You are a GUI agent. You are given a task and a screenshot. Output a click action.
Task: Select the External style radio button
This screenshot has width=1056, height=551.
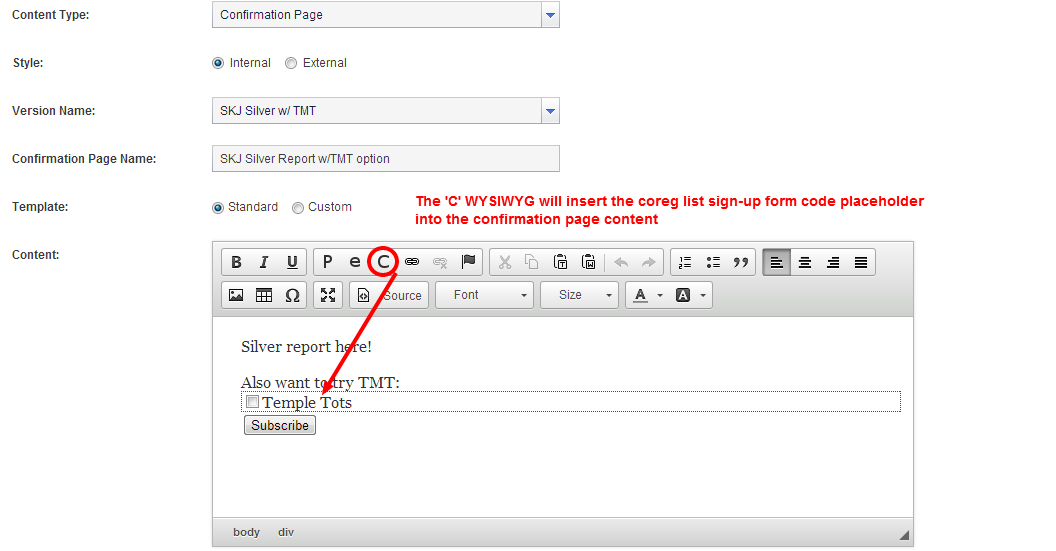291,63
